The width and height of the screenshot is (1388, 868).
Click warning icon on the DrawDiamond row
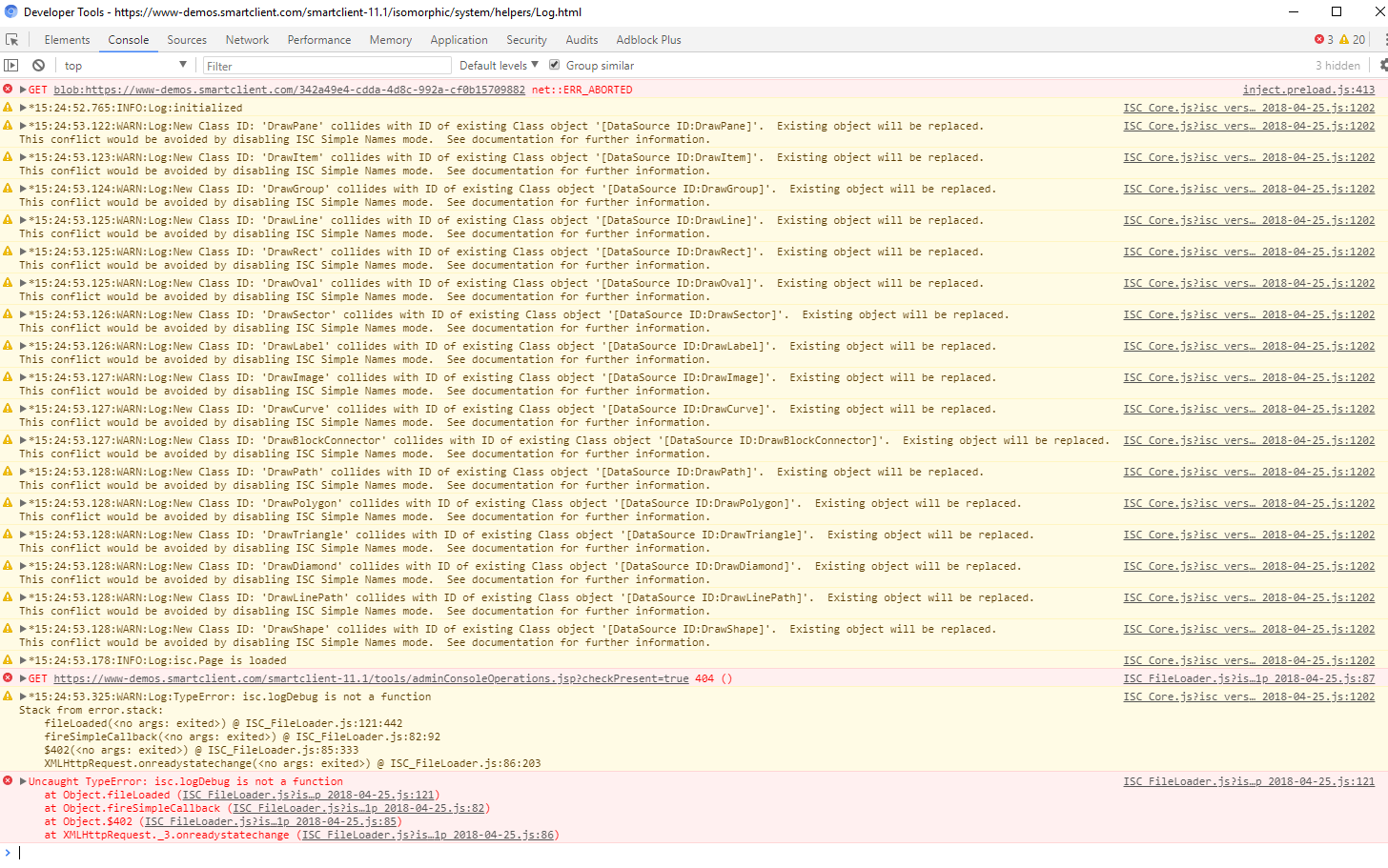(x=8, y=566)
